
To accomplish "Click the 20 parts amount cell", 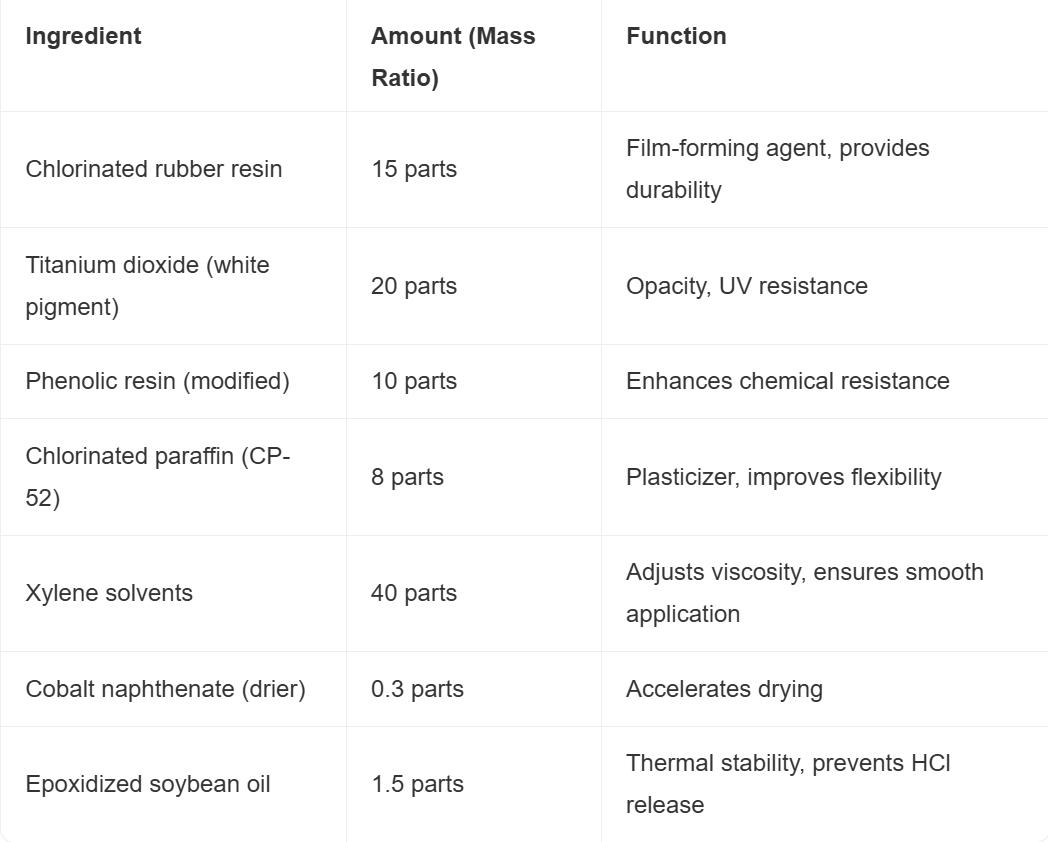I will (414, 286).
